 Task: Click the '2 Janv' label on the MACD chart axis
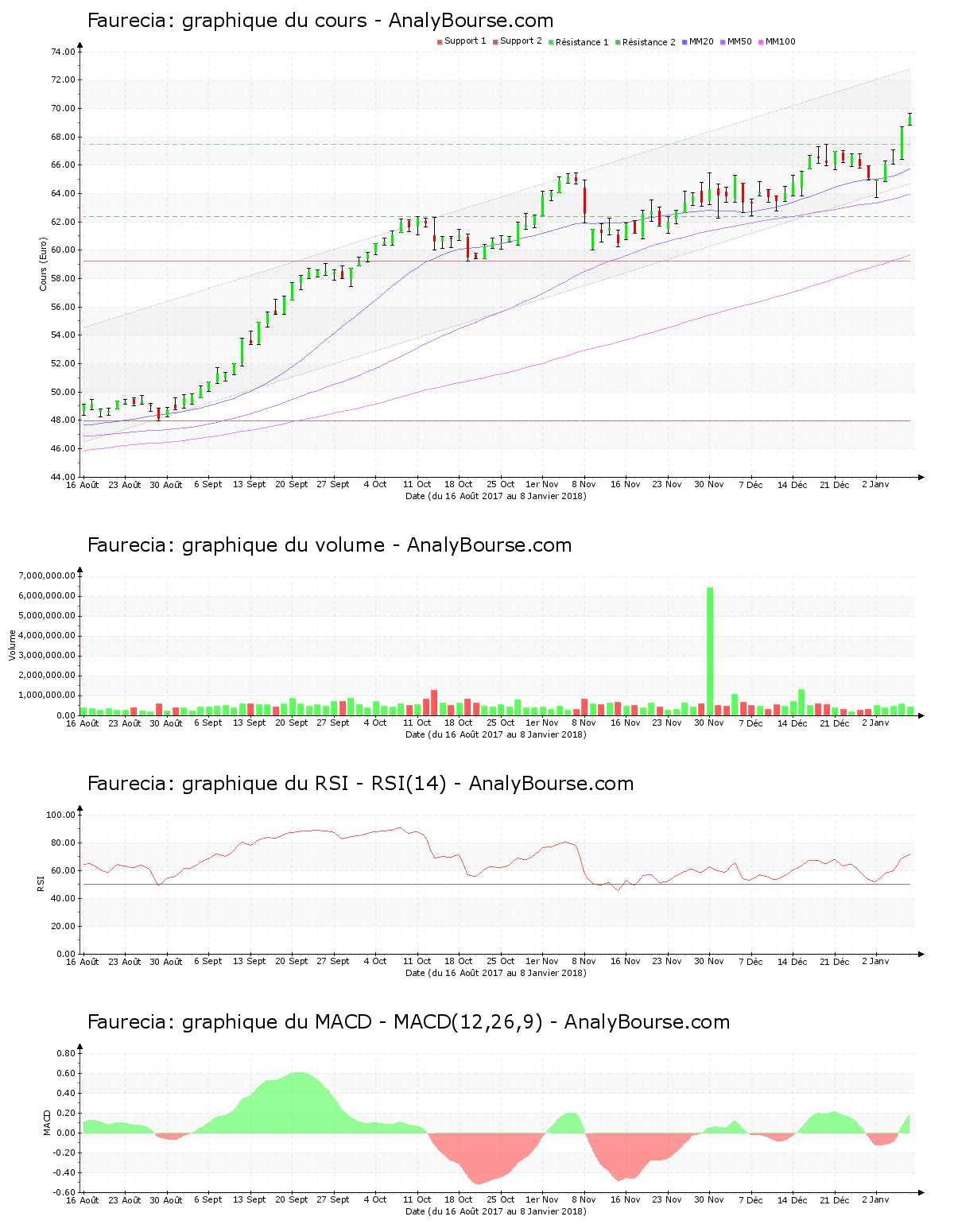[x=876, y=1199]
